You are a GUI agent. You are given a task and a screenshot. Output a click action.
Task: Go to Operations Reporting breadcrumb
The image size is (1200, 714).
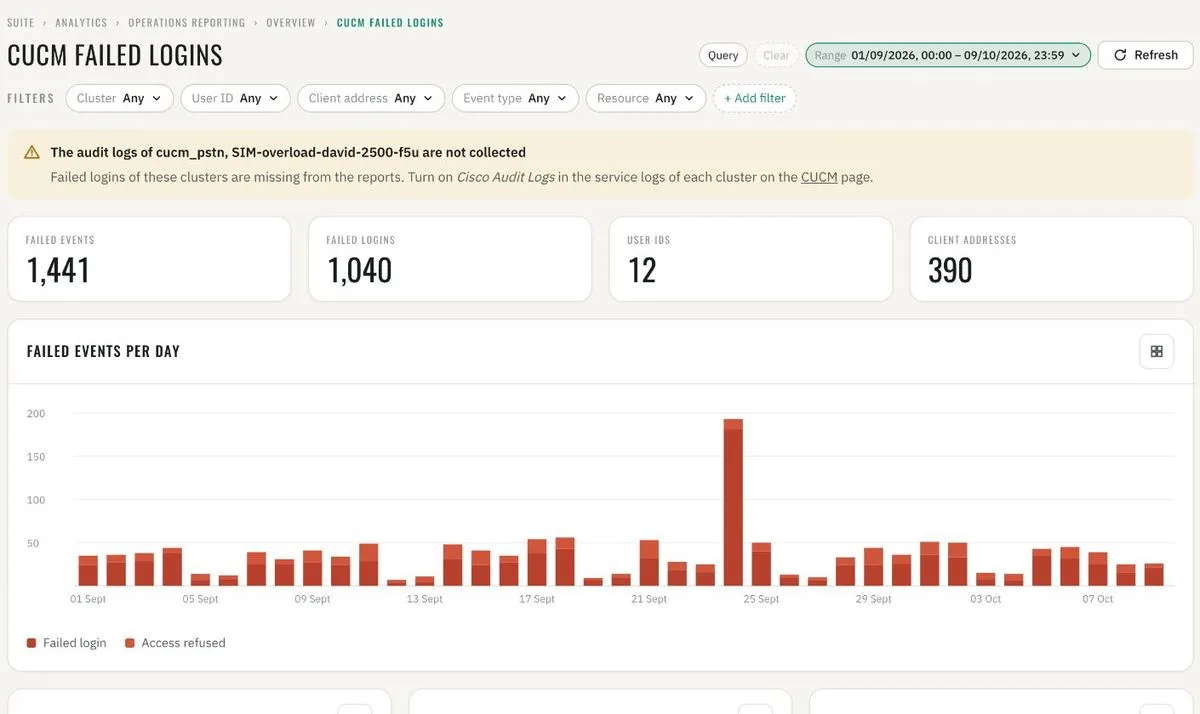click(187, 22)
